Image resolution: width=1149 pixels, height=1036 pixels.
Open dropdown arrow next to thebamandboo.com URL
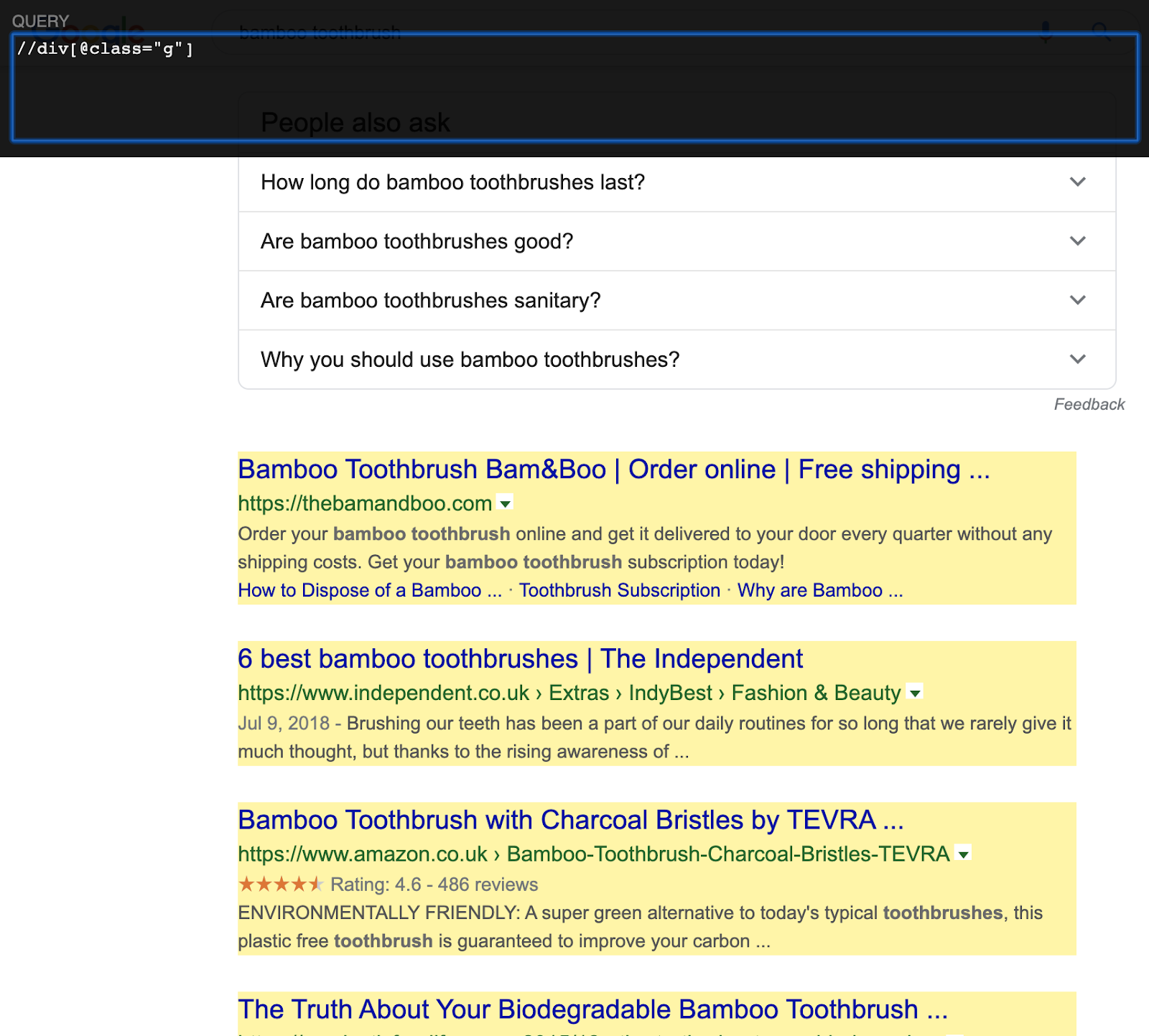pyautogui.click(x=506, y=504)
